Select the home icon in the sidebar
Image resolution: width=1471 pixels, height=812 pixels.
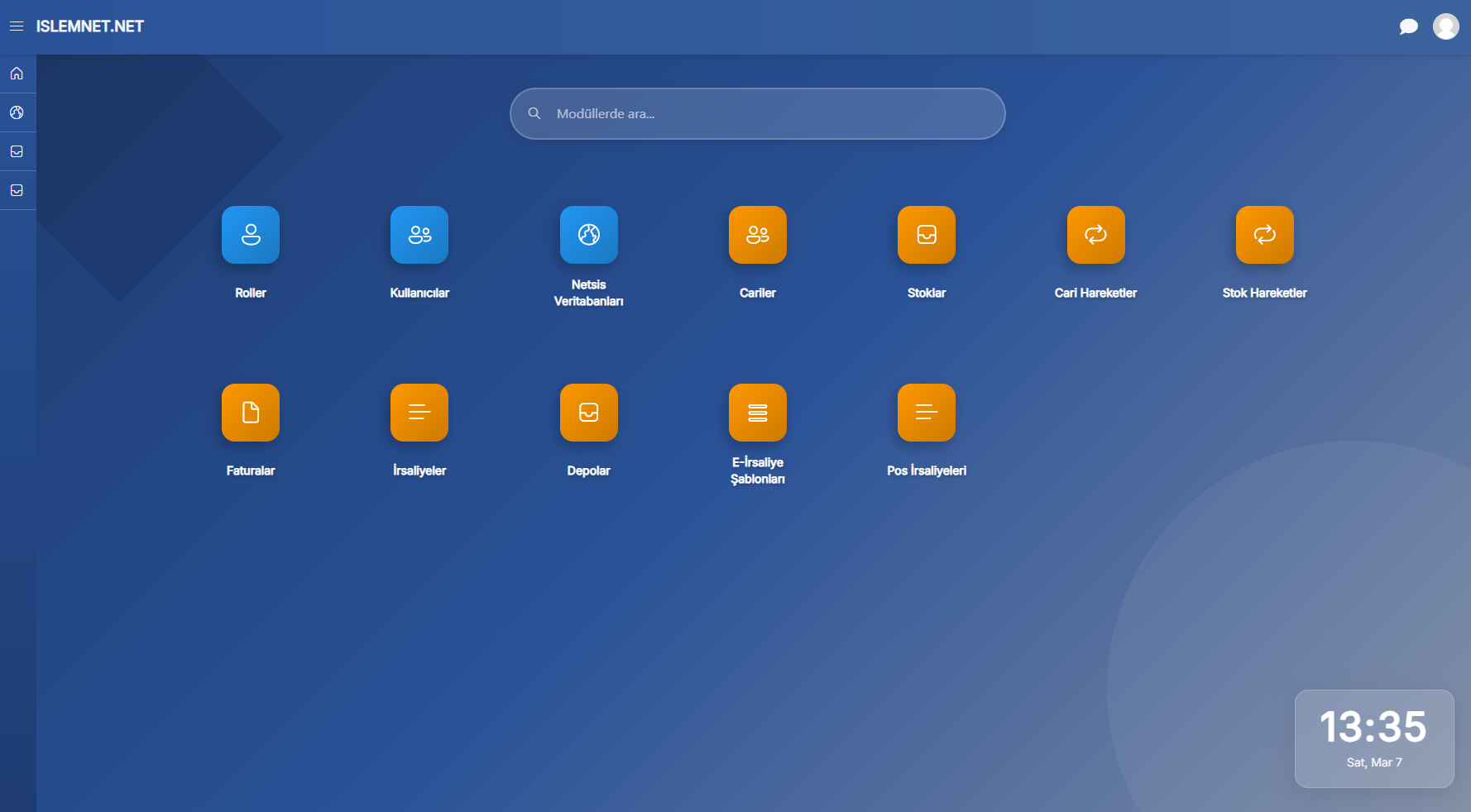pyautogui.click(x=17, y=73)
